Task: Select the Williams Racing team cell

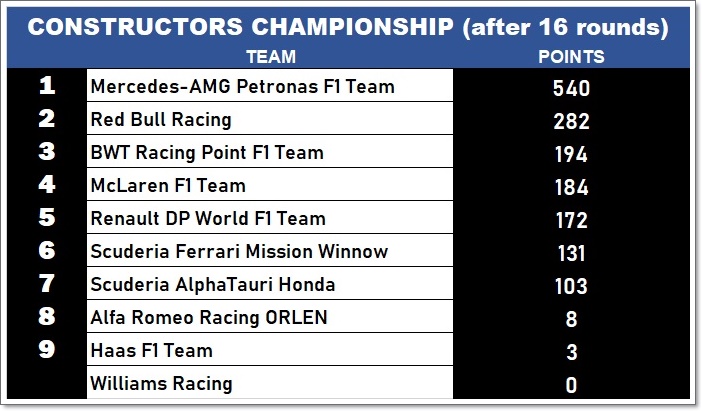Action: pos(270,382)
